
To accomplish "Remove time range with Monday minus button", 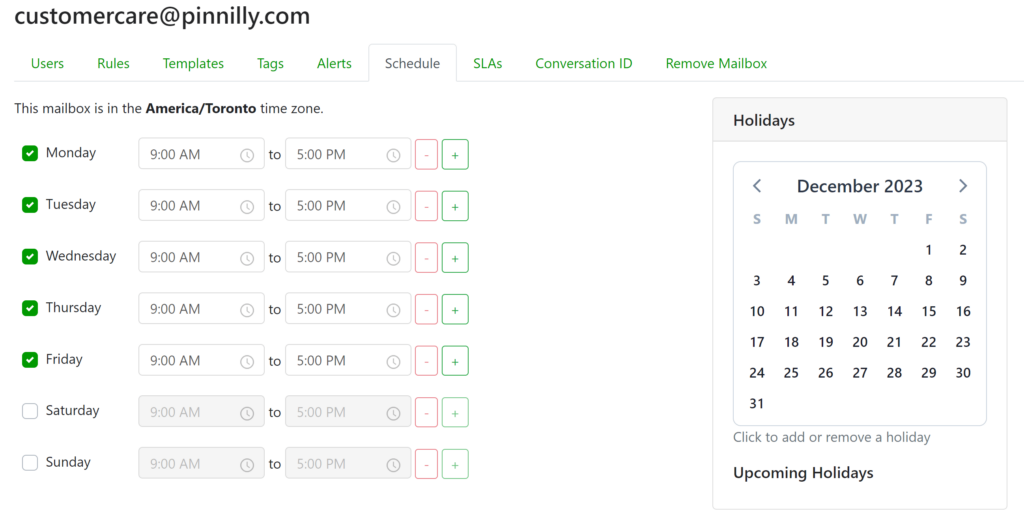I will coord(426,155).
